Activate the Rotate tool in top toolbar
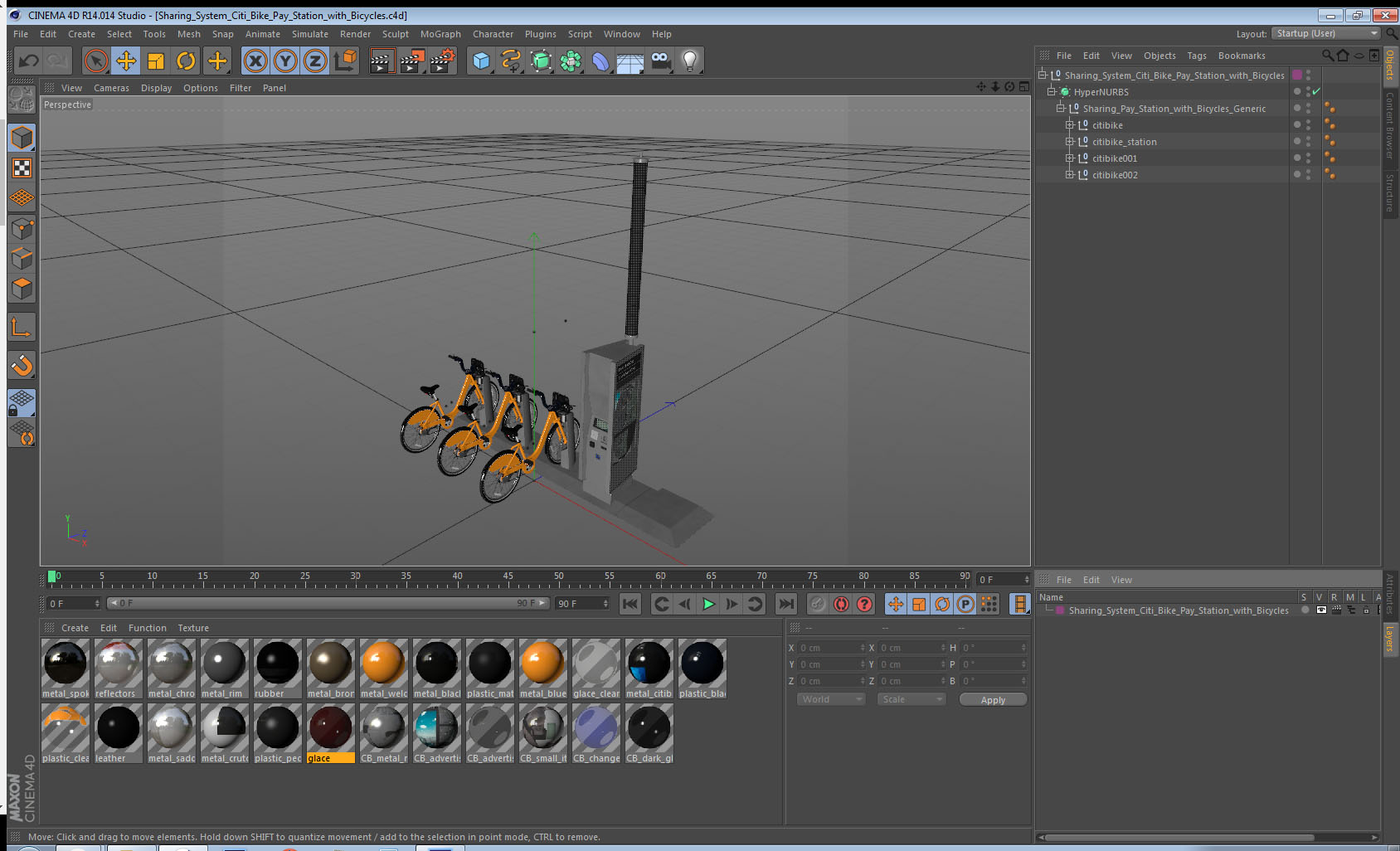 point(186,61)
